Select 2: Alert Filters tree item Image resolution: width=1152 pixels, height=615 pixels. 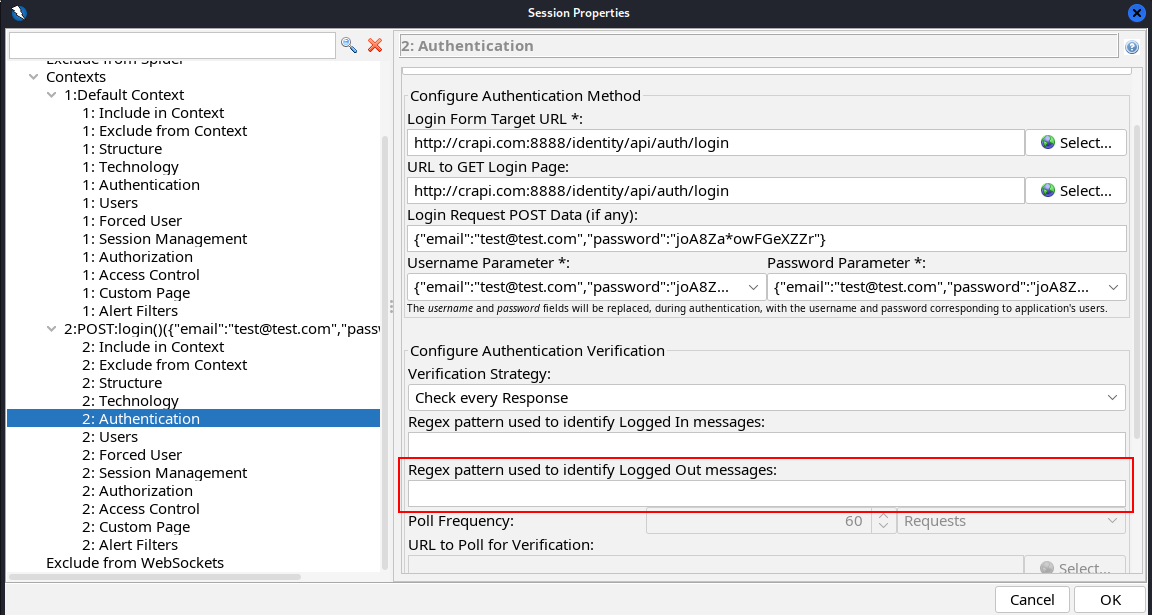130,545
